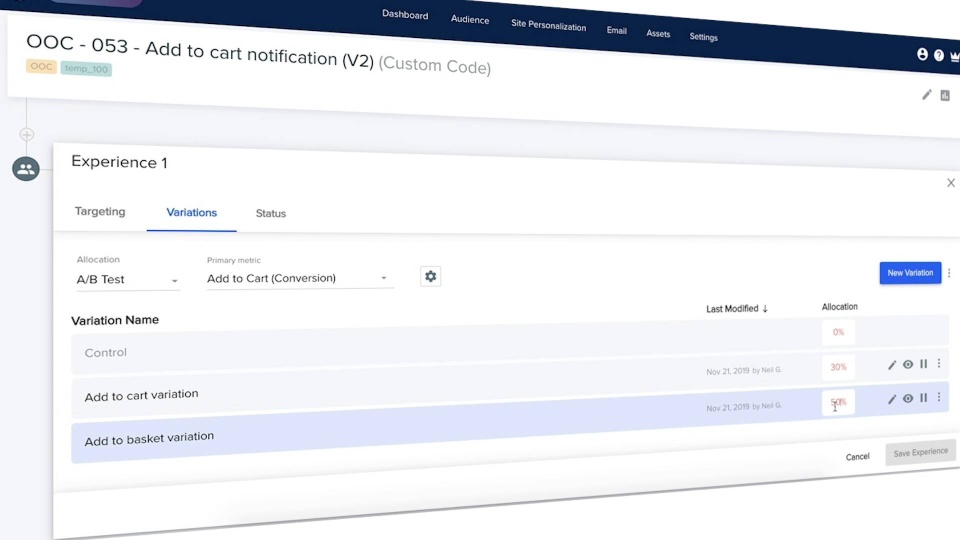Edit the Add to basket variation with pencil

click(892, 399)
